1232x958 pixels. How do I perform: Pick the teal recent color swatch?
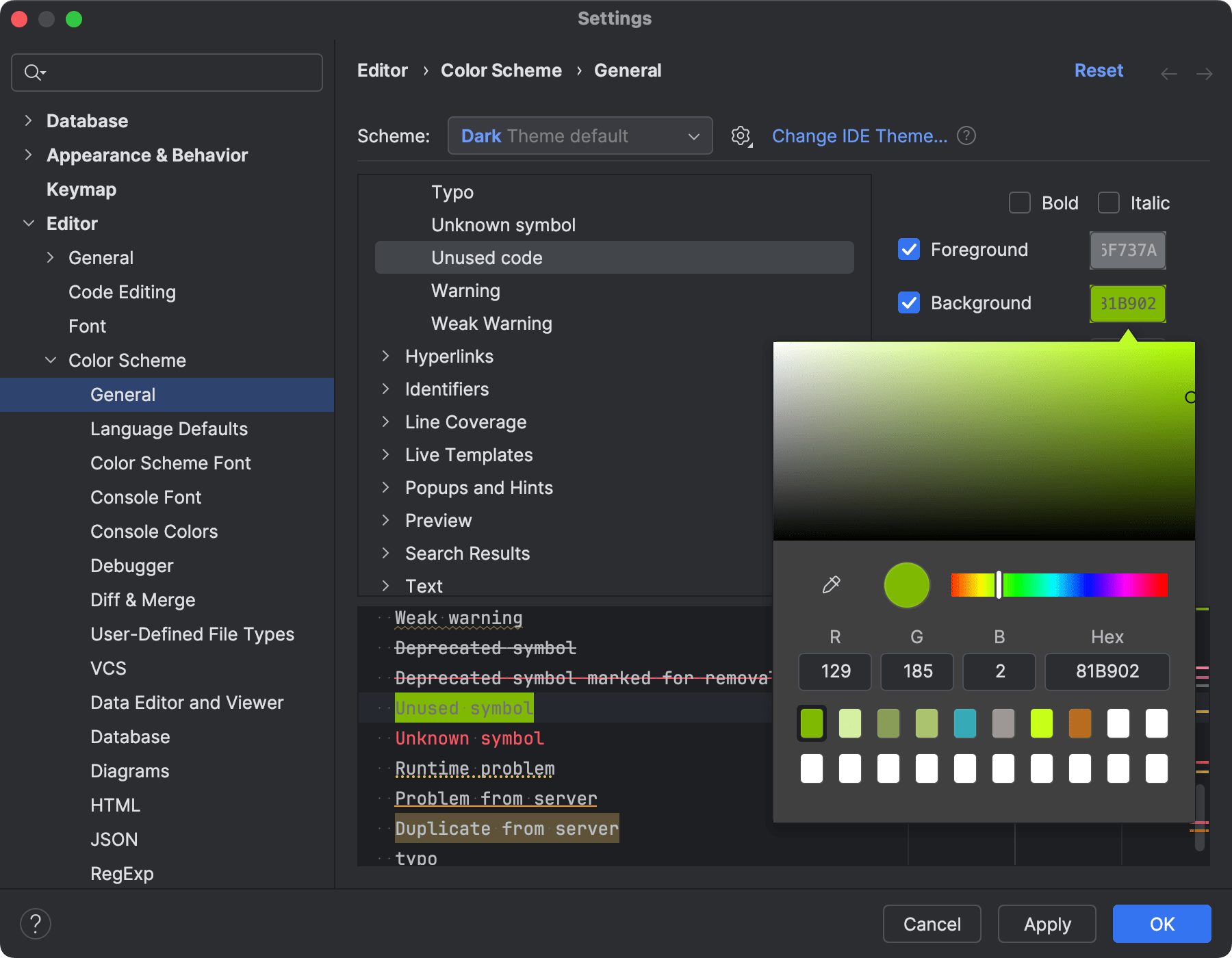pyautogui.click(x=965, y=723)
